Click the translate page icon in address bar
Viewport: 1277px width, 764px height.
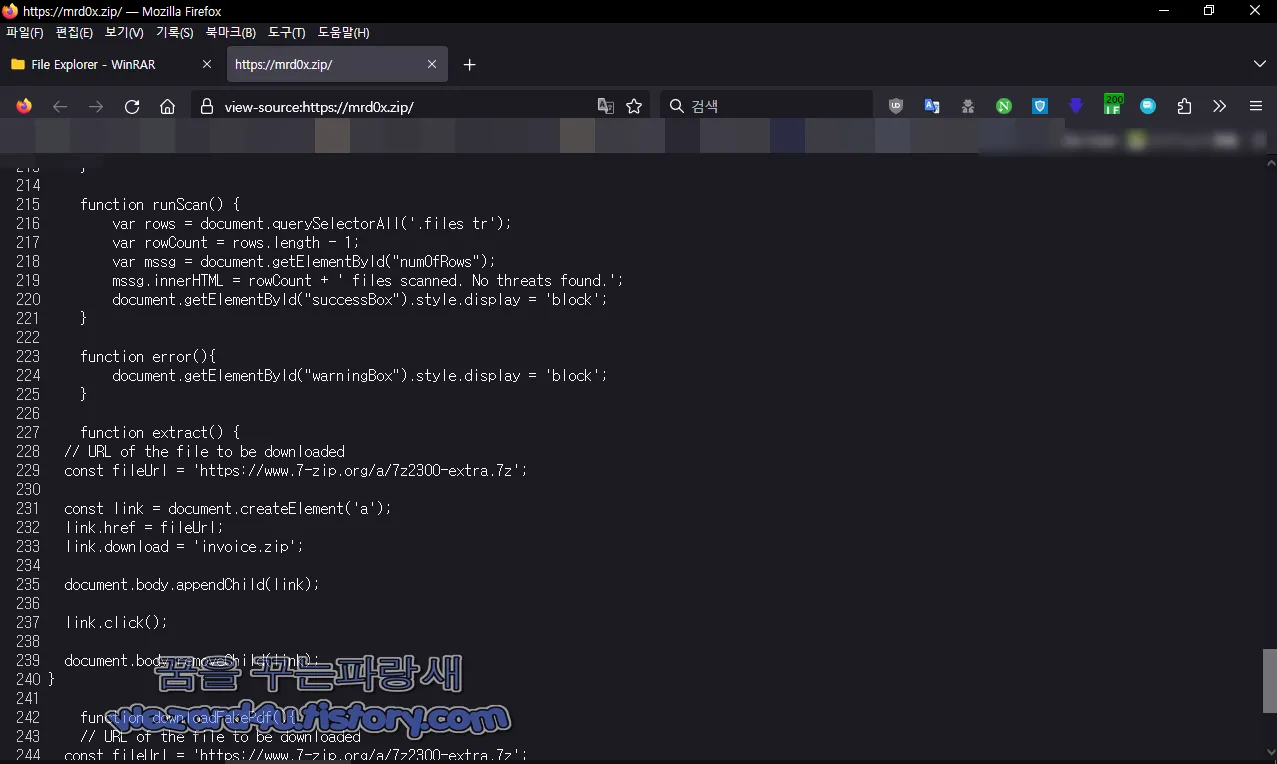click(606, 106)
